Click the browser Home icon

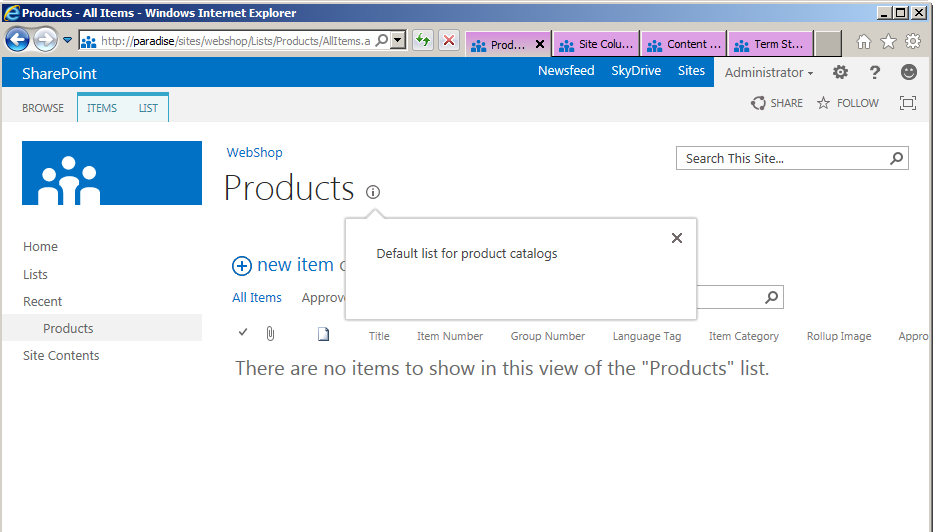[x=864, y=41]
